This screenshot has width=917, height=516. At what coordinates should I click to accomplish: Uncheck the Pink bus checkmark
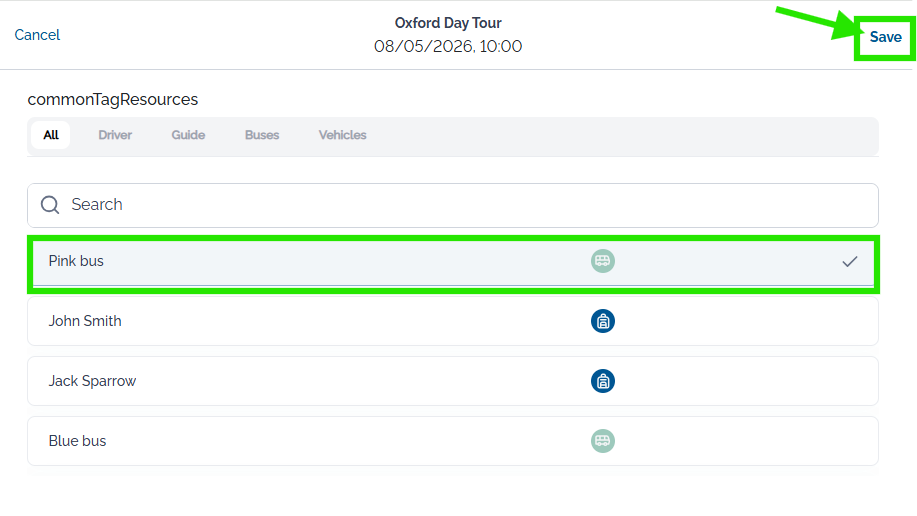coord(850,262)
